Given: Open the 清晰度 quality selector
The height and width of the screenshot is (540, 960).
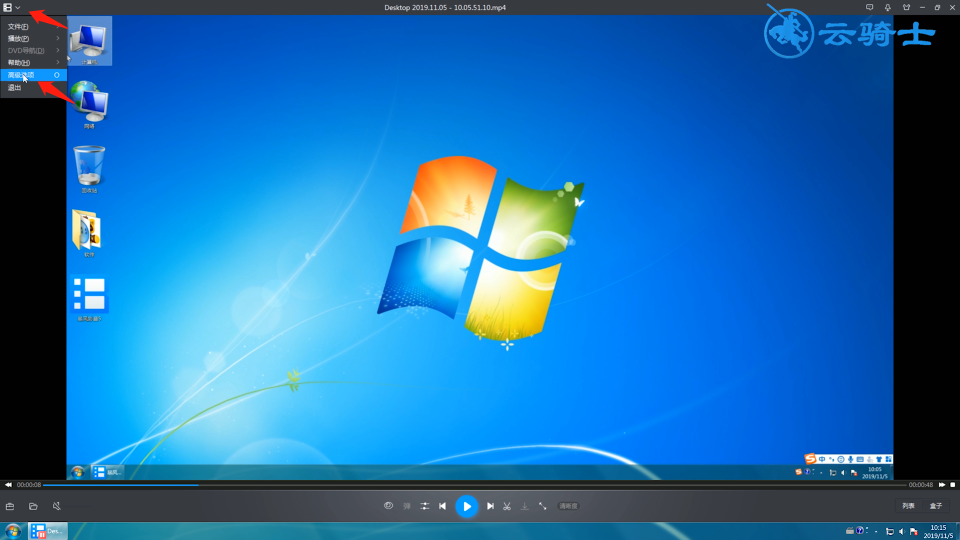Looking at the screenshot, I should tap(568, 506).
